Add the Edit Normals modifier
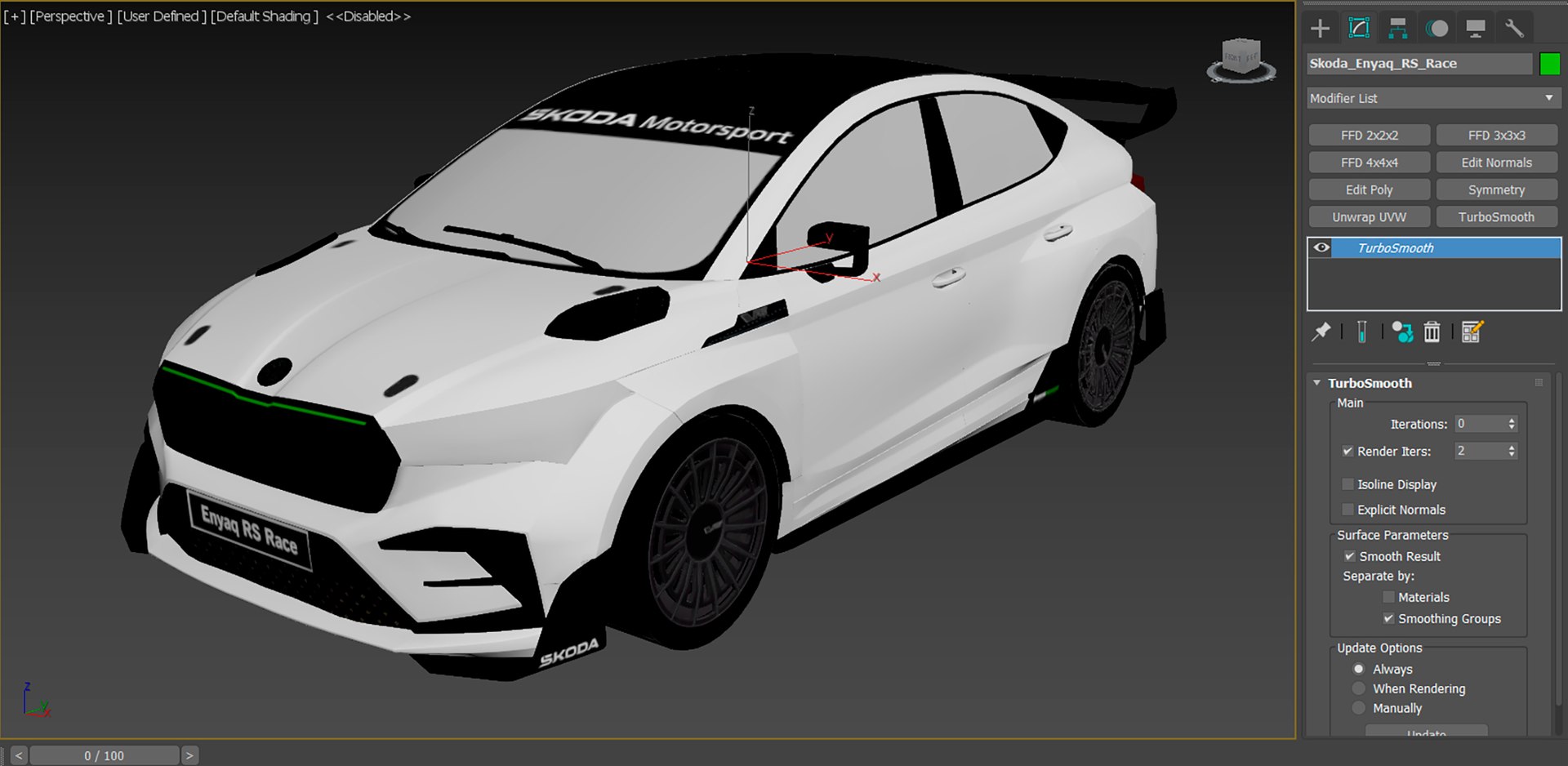The image size is (1568, 766). click(x=1496, y=163)
